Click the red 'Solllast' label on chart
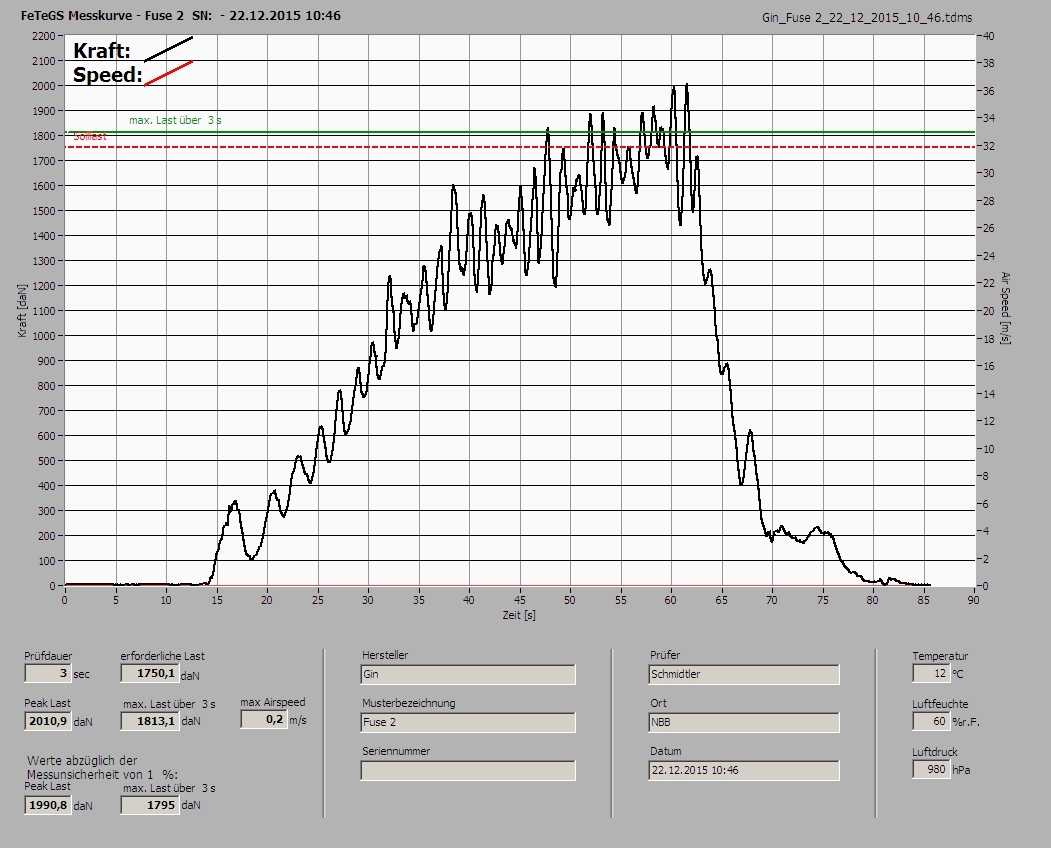Screen dimensions: 1051x848 click(x=90, y=136)
